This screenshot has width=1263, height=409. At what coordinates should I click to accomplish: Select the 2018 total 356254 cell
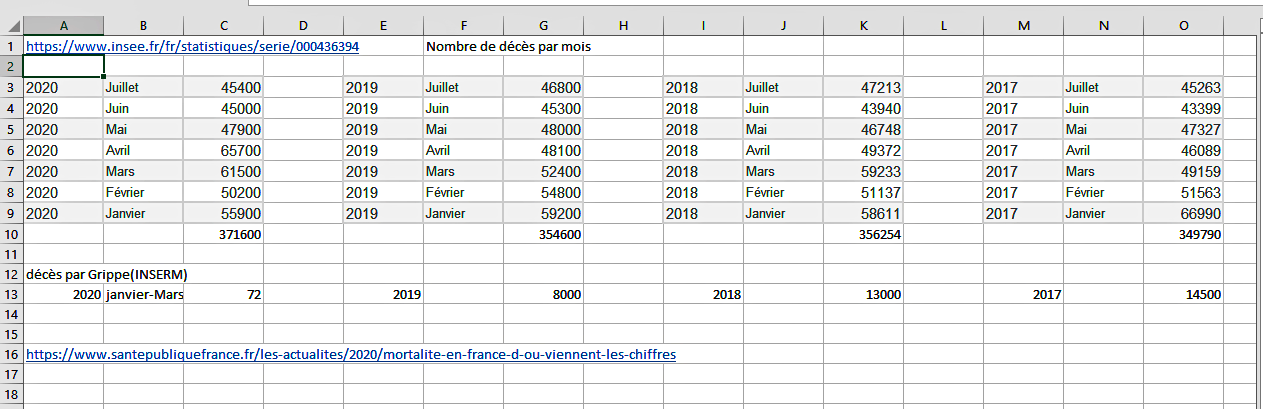864,234
